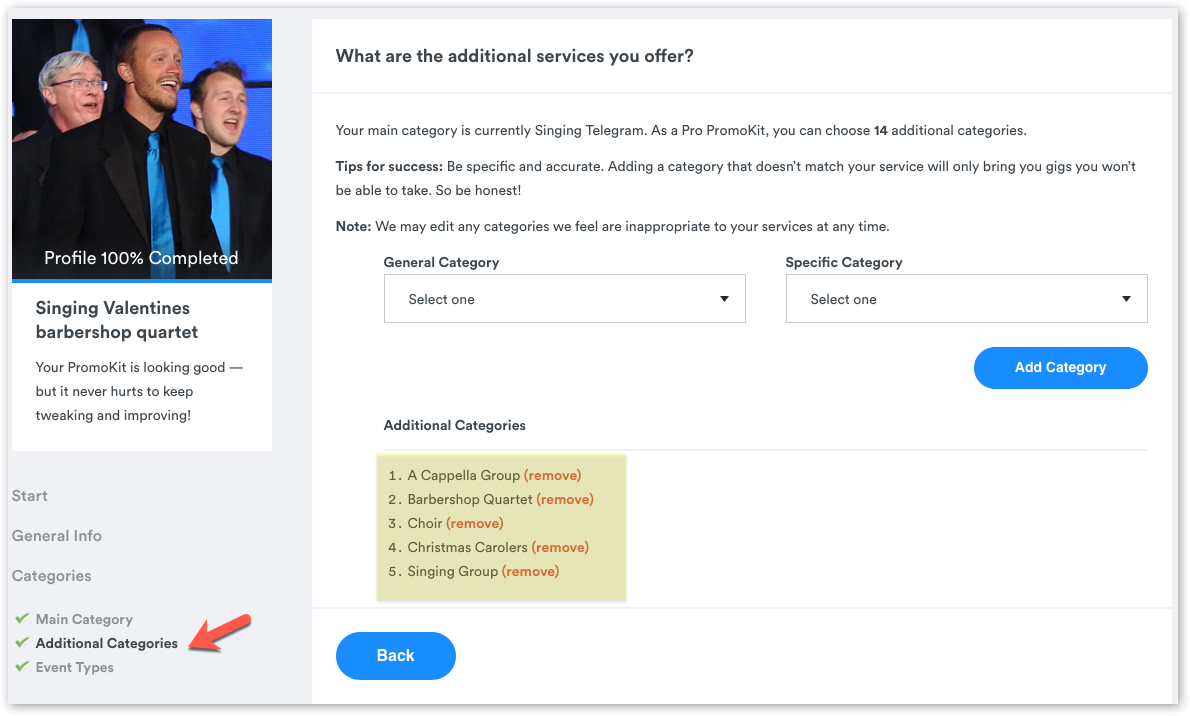Screen dimensions: 1190x716
Task: Click the Add Category button
Action: click(x=1060, y=367)
